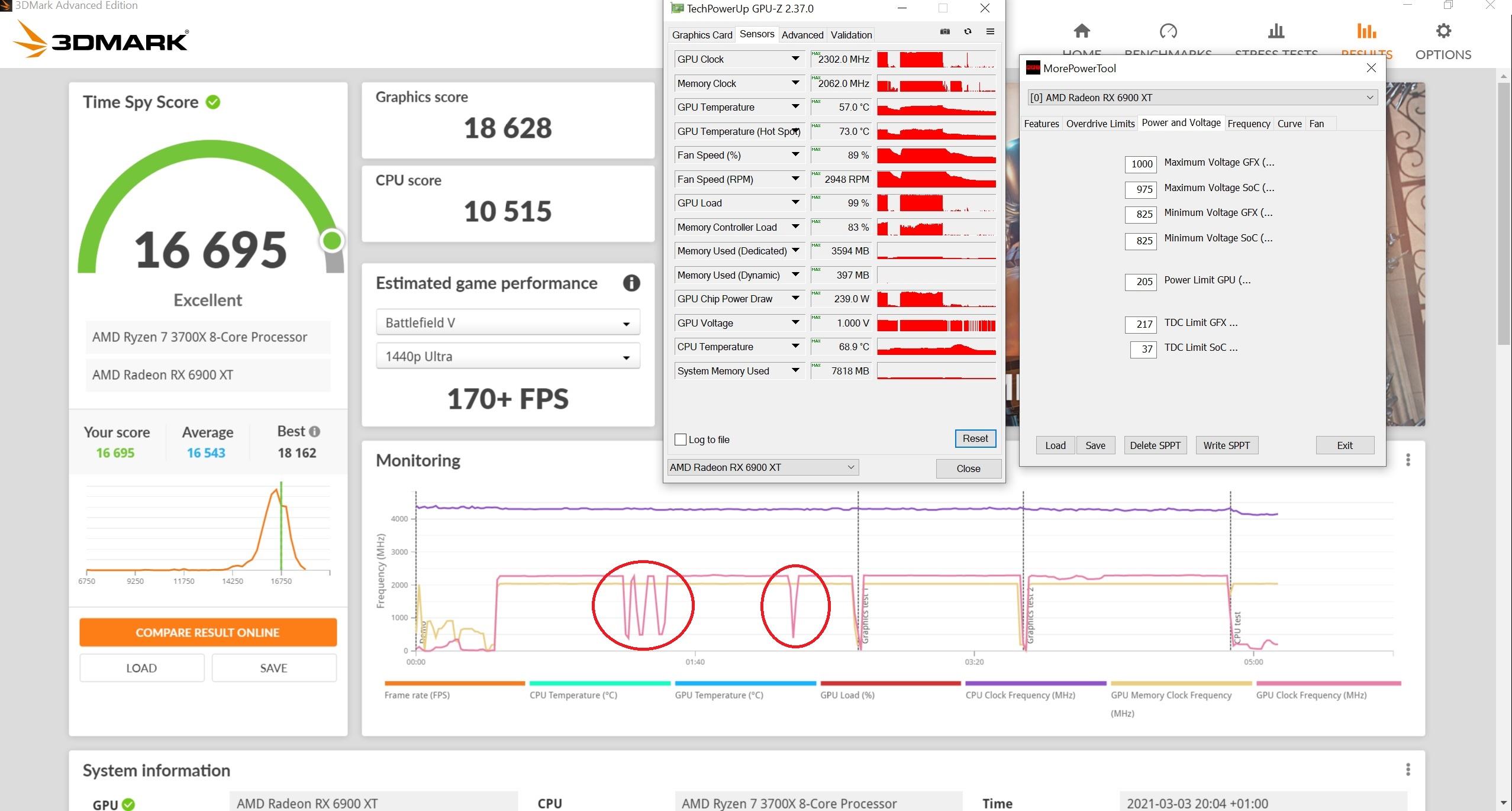
Task: Open MorePowerTool Curve tab
Action: (1289, 124)
